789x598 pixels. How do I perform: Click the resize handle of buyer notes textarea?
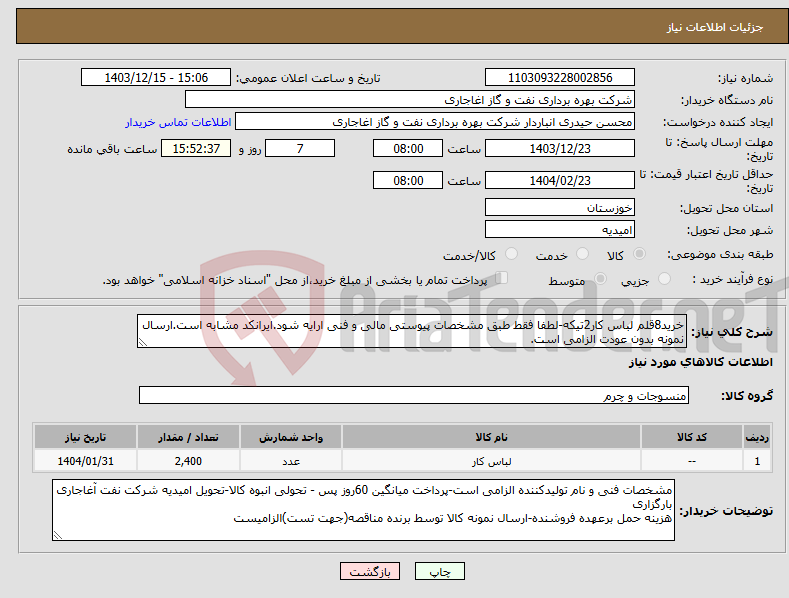click(x=57, y=536)
